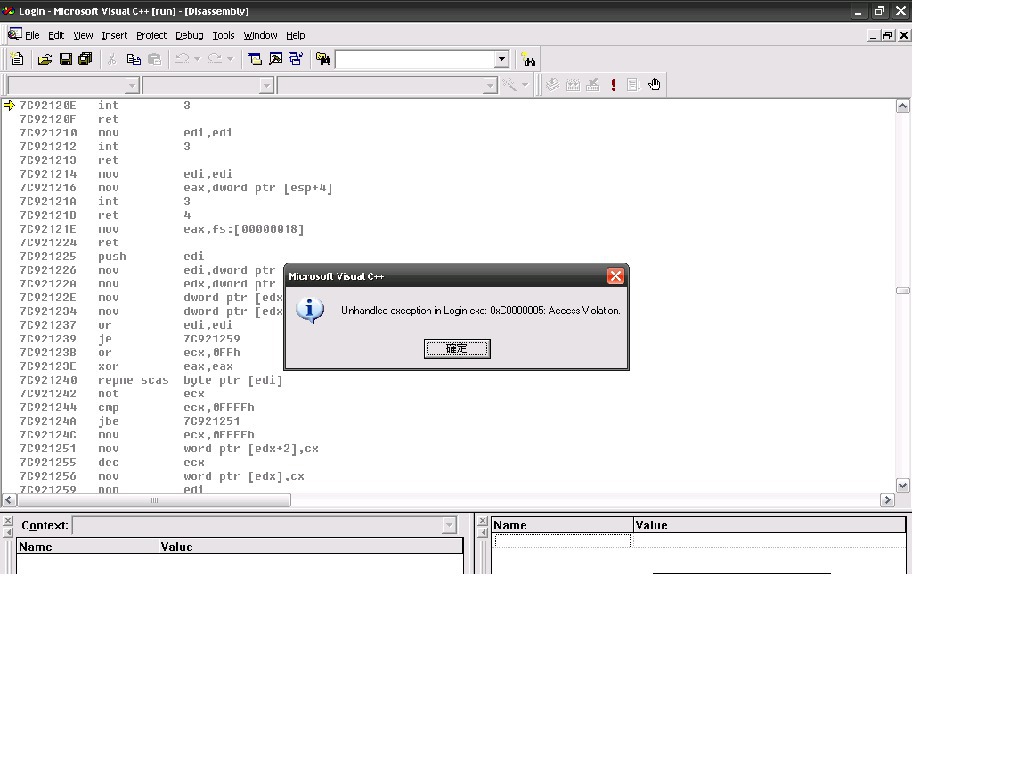Open the Insert menu
The image size is (1024, 768).
pyautogui.click(x=114, y=35)
